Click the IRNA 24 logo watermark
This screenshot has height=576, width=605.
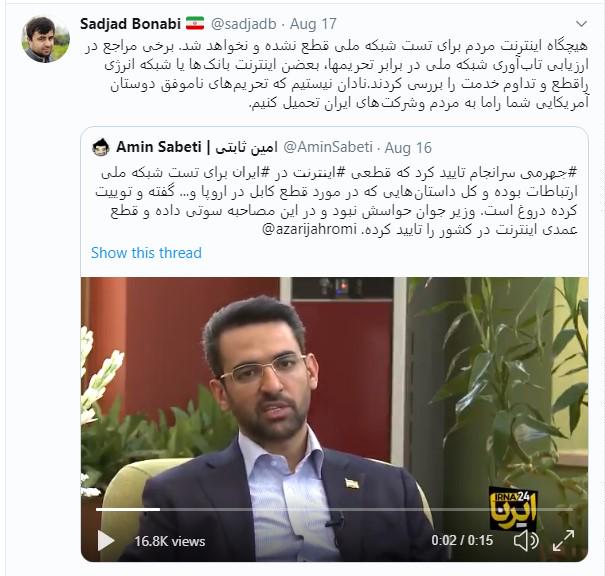point(513,508)
